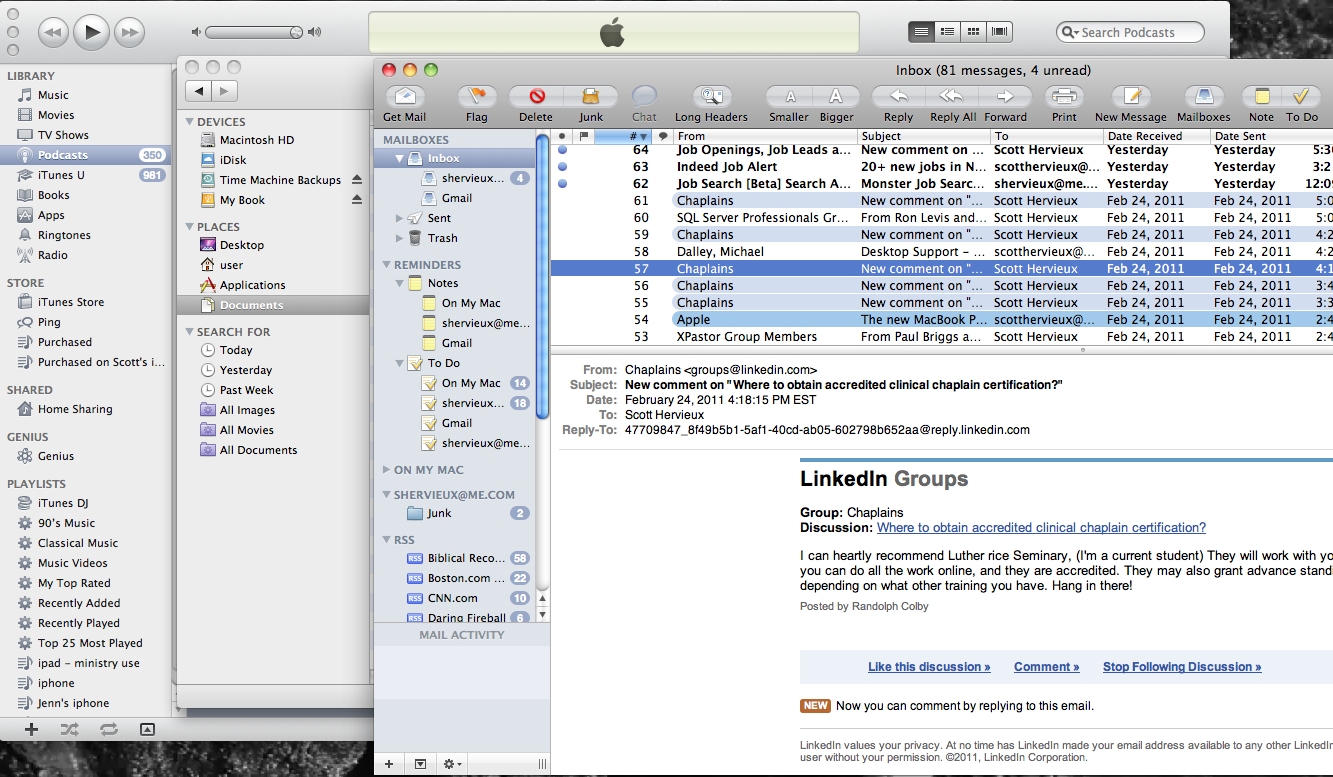Viewport: 1333px width, 777px height.
Task: Make text Bigger in Mail
Action: pos(837,97)
